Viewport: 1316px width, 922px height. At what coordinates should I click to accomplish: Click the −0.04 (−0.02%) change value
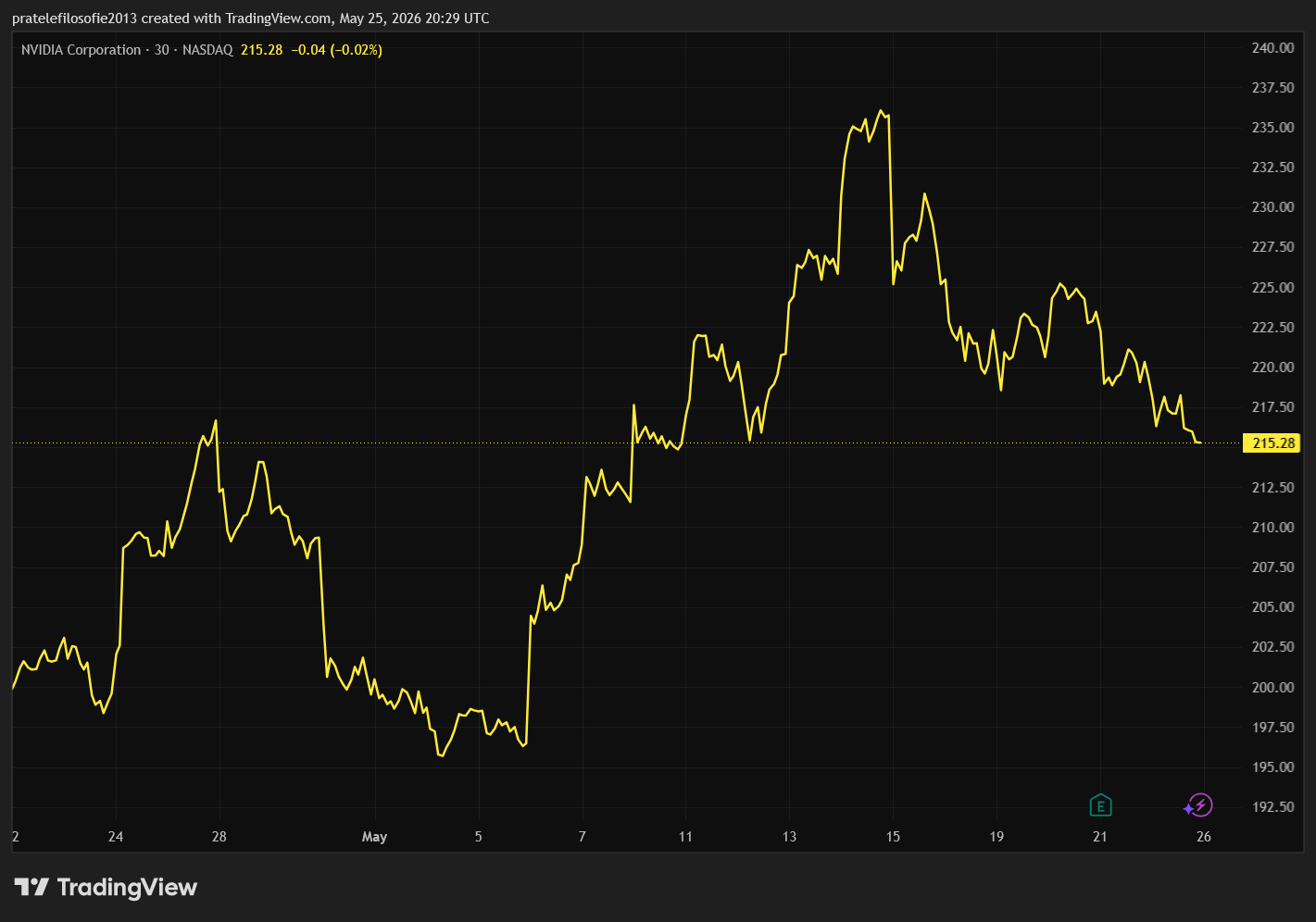336,50
